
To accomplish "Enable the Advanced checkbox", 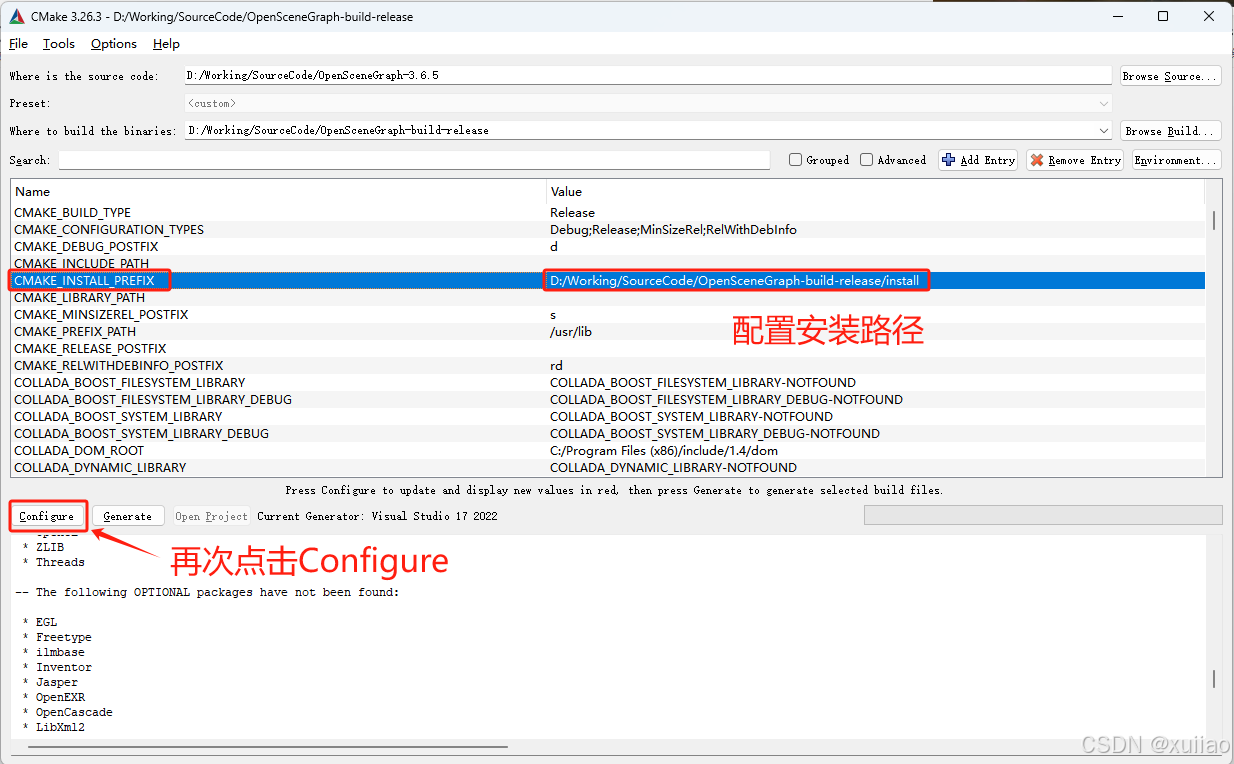I will click(x=865, y=159).
